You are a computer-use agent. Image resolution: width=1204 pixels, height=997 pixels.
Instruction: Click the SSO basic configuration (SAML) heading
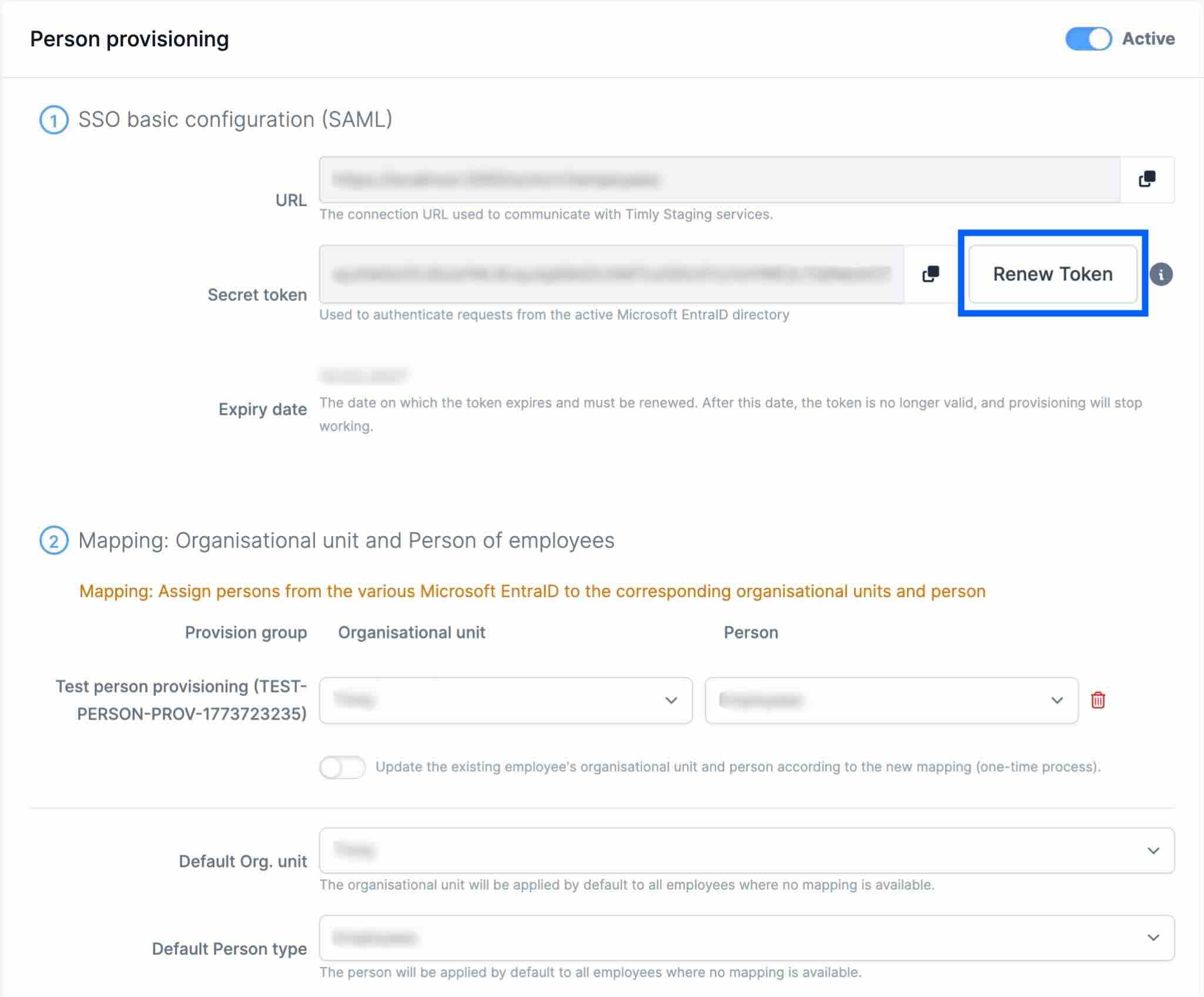pos(235,120)
